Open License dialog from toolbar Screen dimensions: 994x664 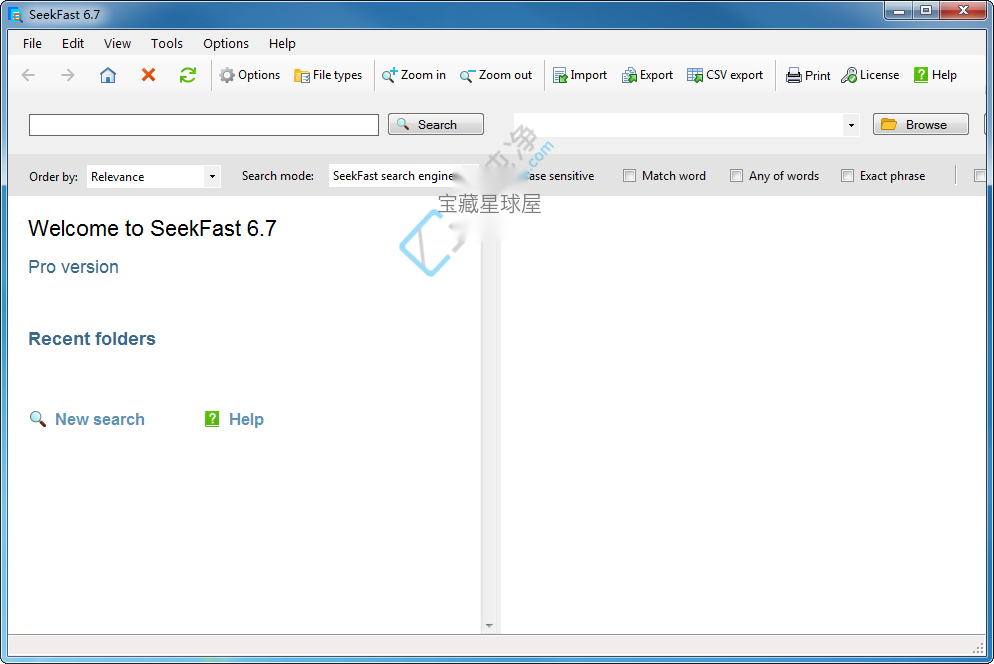click(x=870, y=75)
